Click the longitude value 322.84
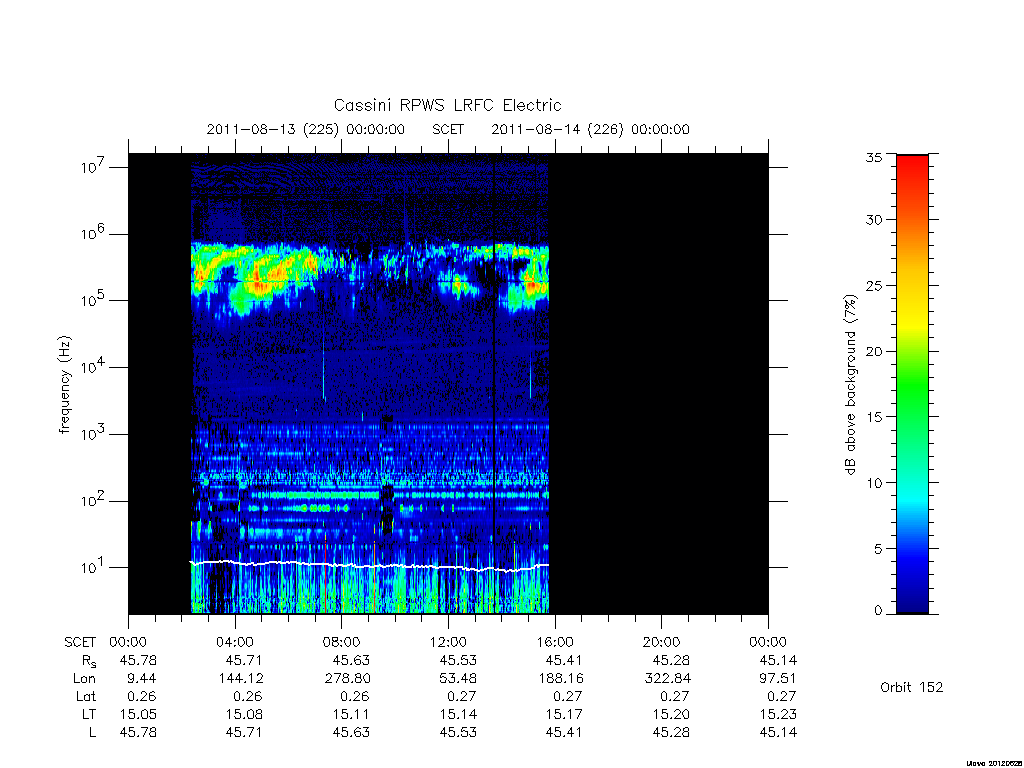 click(667, 679)
